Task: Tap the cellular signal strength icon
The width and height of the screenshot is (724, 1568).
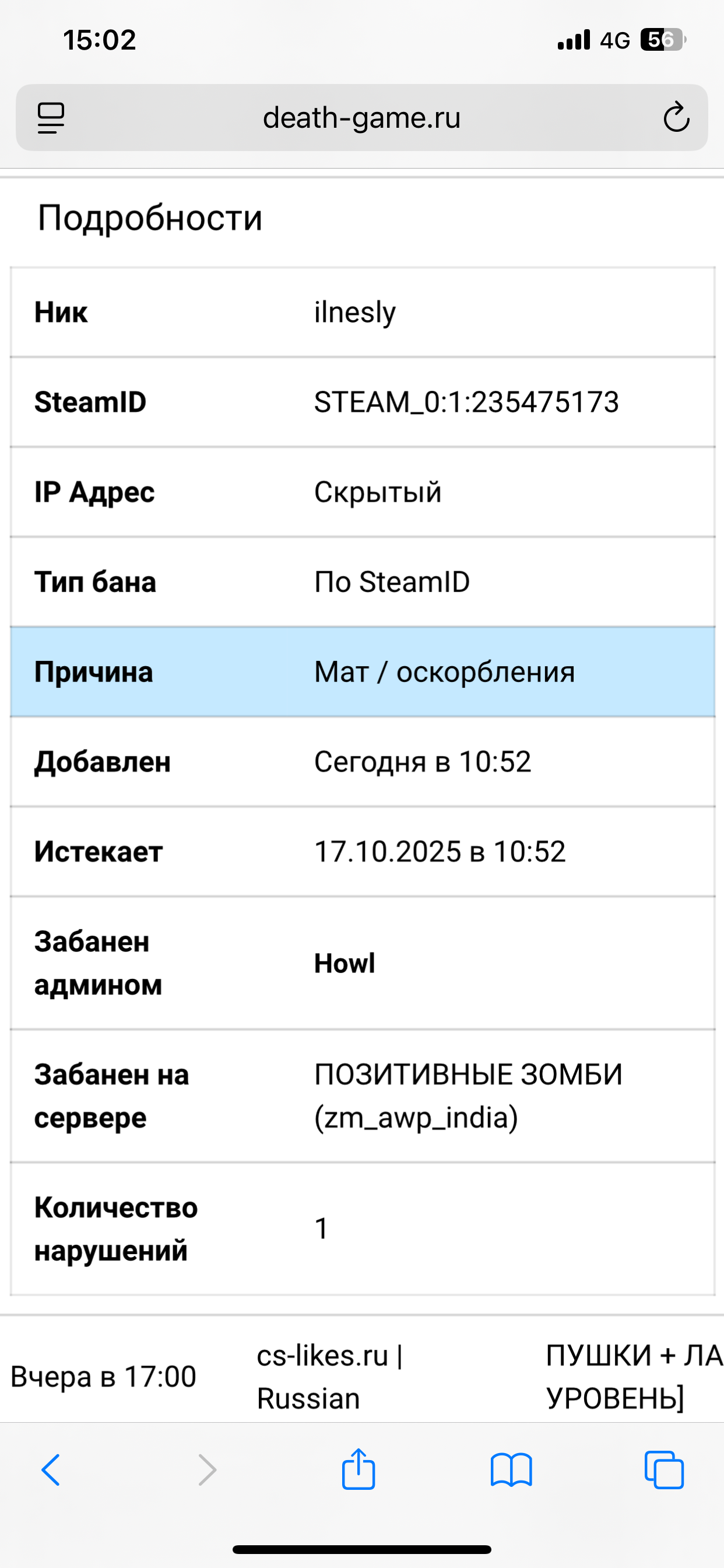Action: [574, 40]
